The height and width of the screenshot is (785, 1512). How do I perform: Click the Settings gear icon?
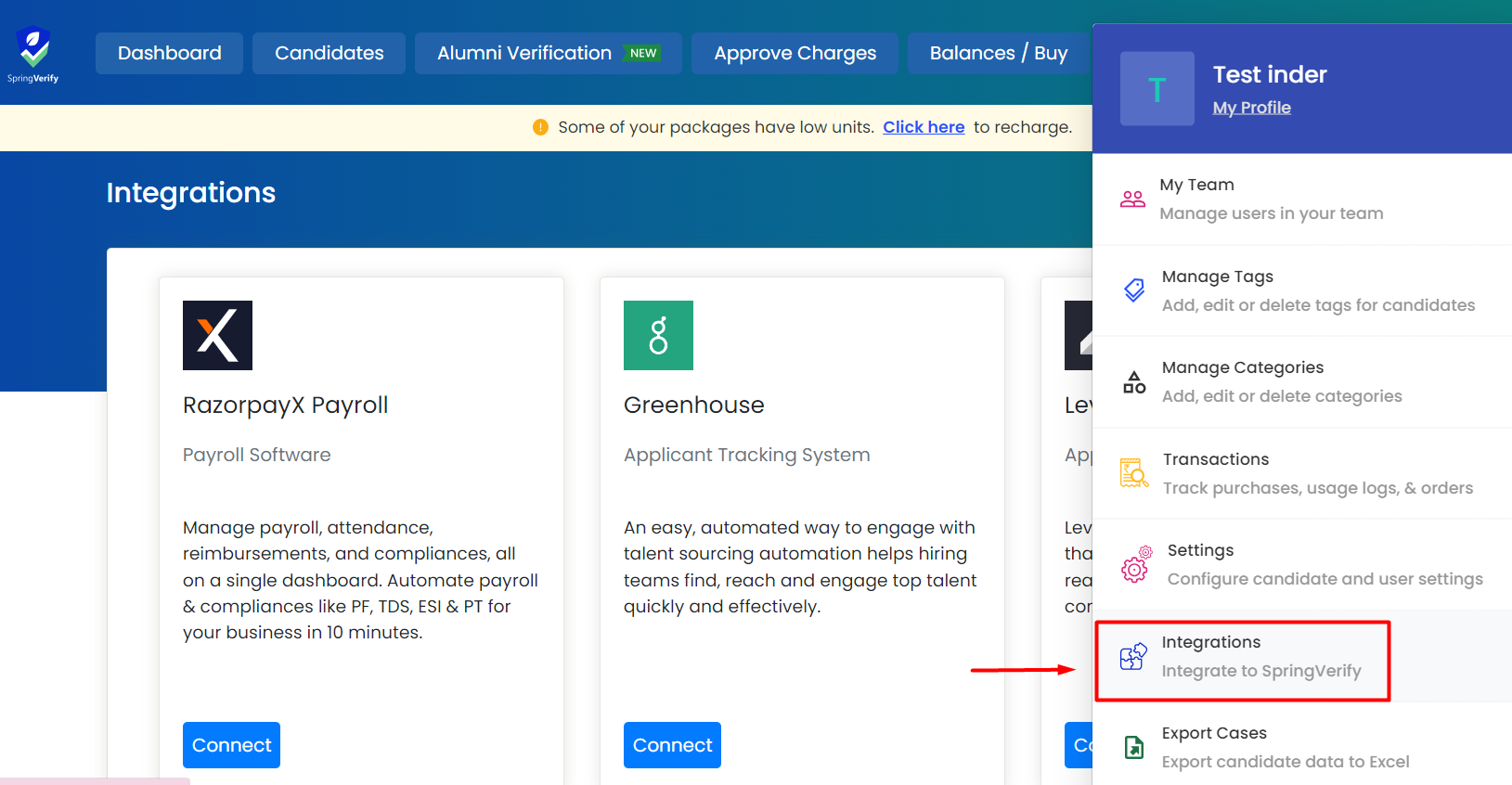[x=1135, y=565]
